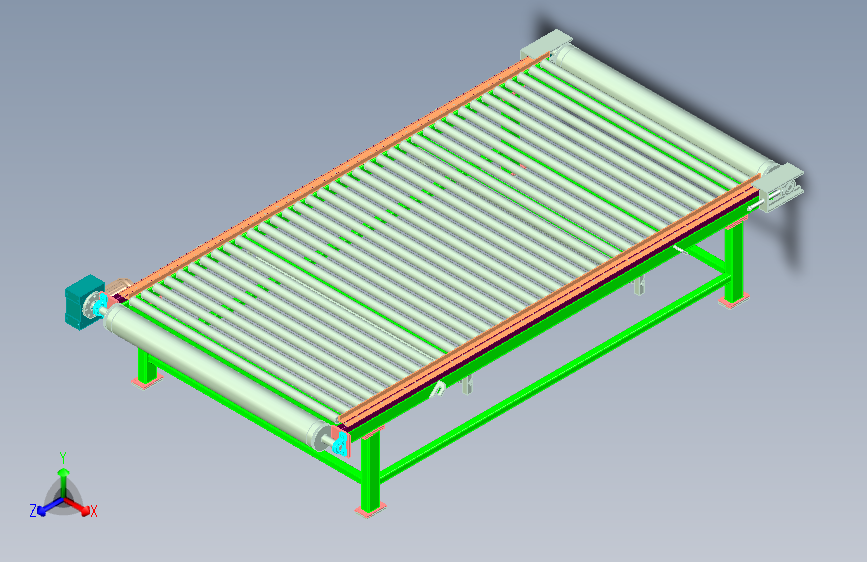Select the nearest green frame leg
The width and height of the screenshot is (867, 562).
tap(370, 472)
